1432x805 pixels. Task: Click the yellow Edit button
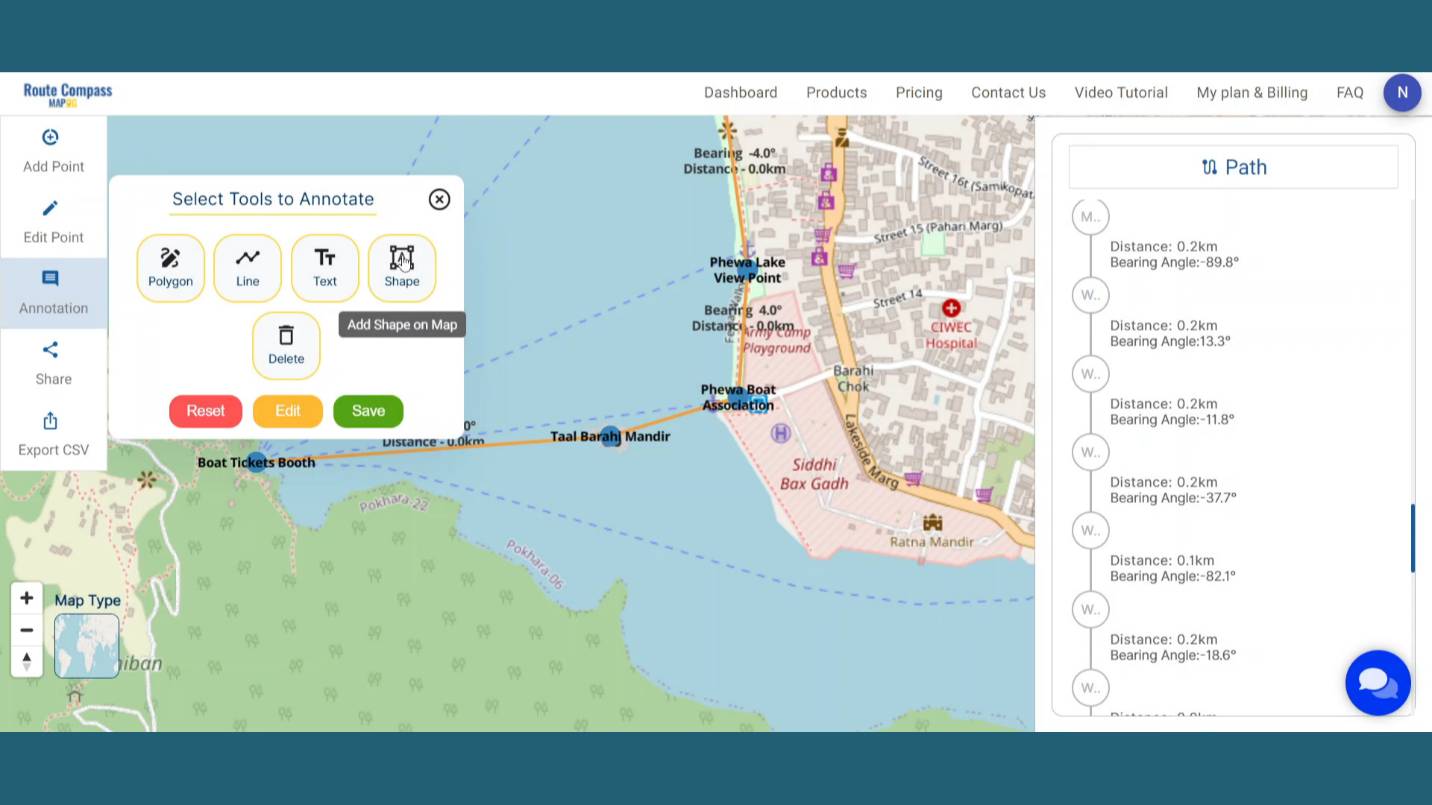(x=288, y=411)
